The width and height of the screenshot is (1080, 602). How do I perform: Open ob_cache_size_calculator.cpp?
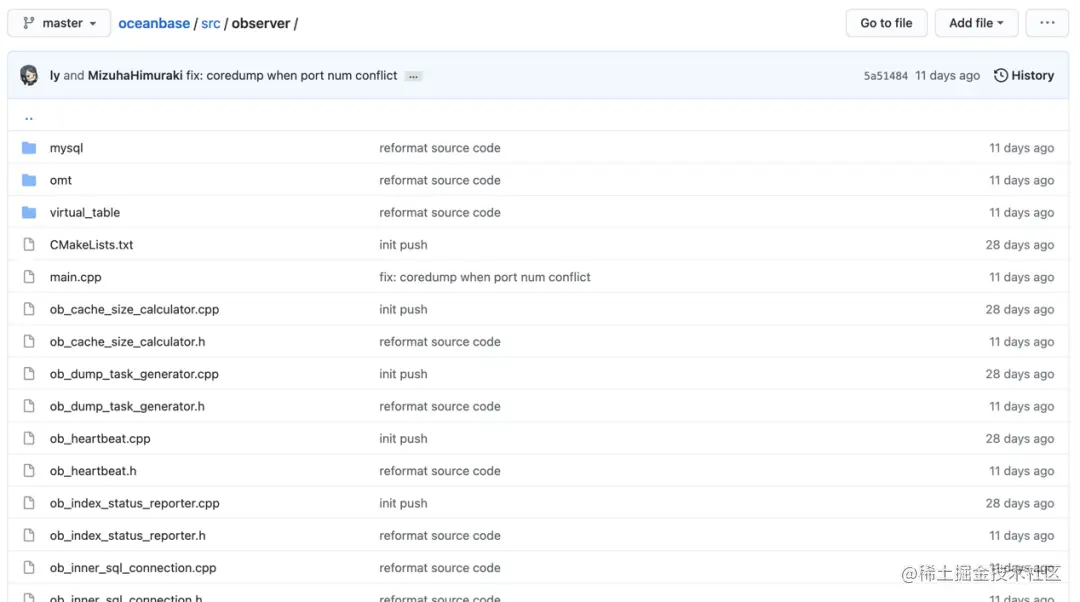pyautogui.click(x=134, y=309)
